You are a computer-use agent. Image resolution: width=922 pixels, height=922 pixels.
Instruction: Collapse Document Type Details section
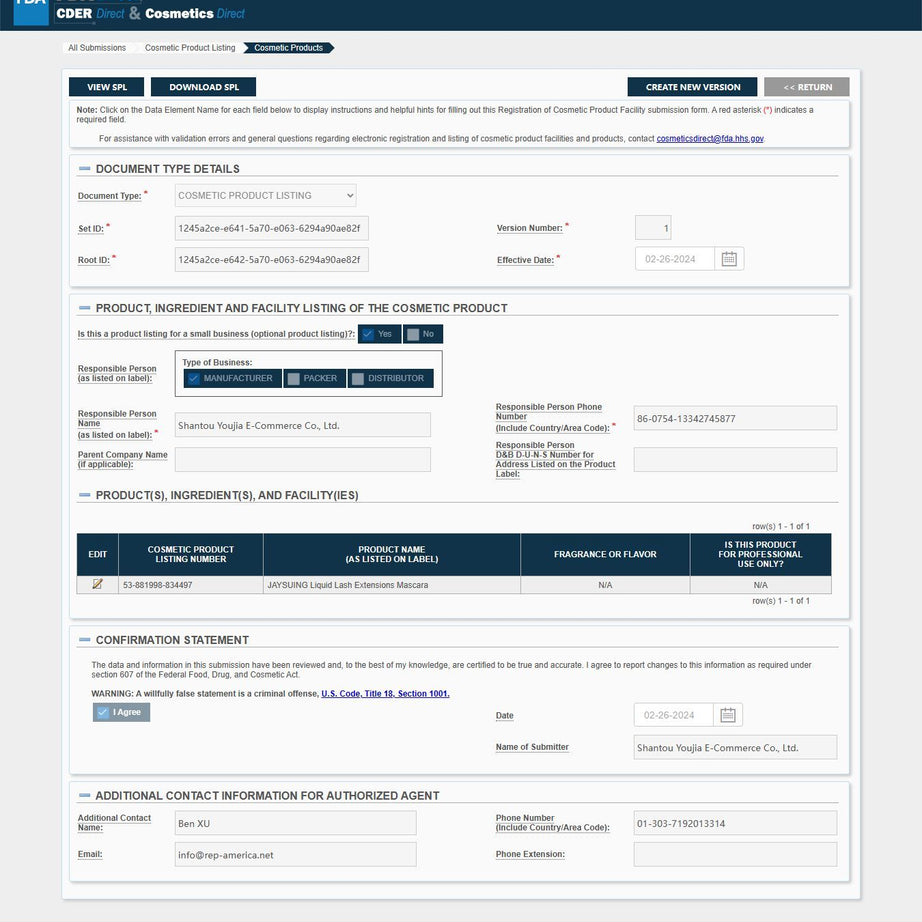tap(85, 169)
